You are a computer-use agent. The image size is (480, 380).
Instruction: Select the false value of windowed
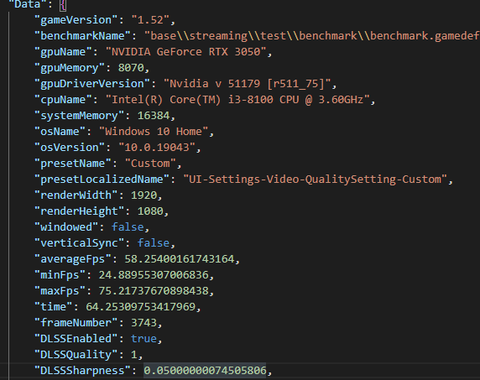(128, 228)
